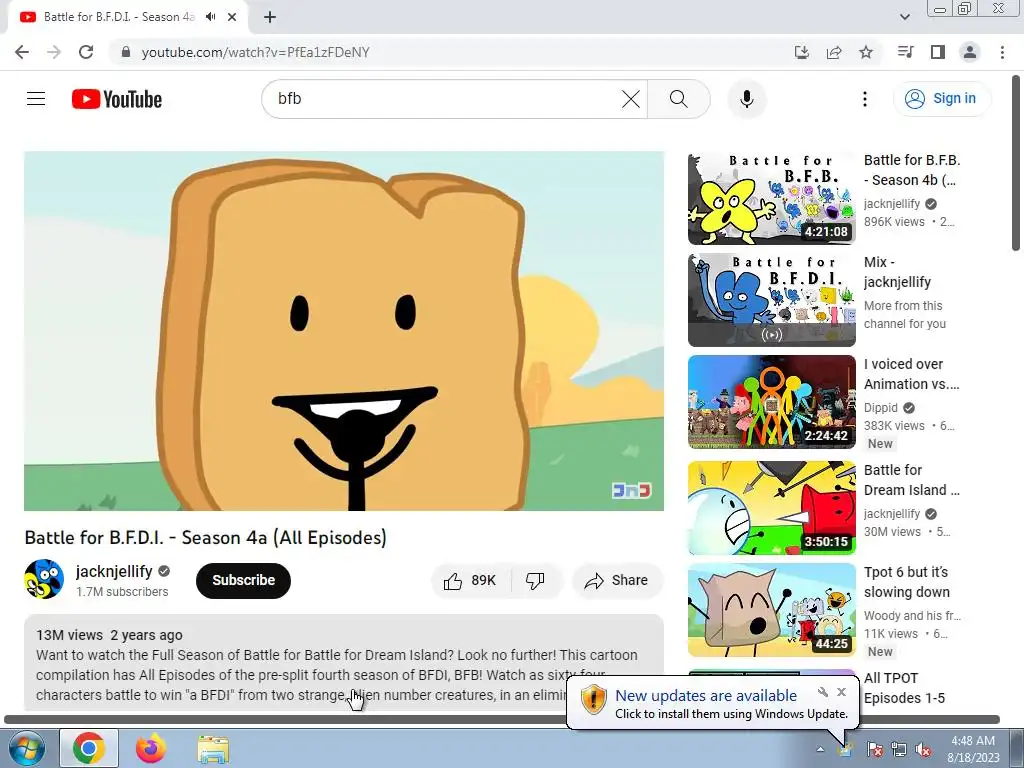Open Windows Explorer from taskbar
Viewport: 1024px width, 768px height.
[x=213, y=748]
